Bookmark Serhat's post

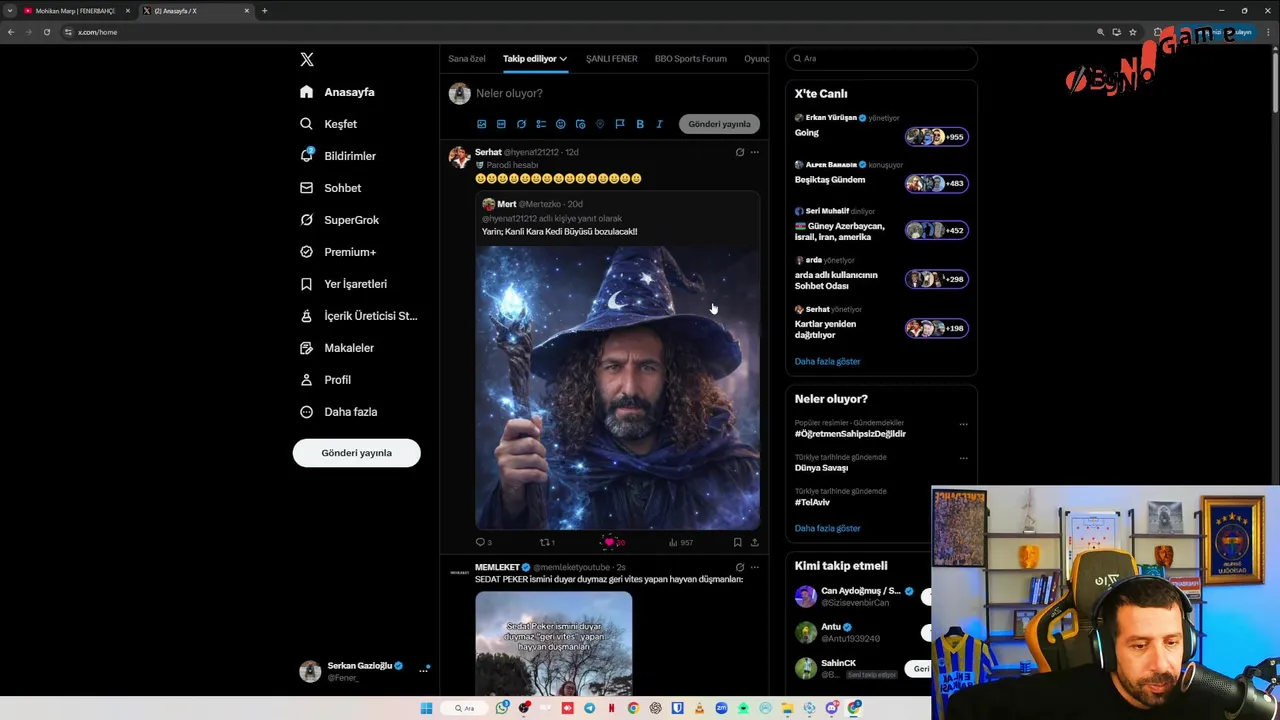pyautogui.click(x=737, y=542)
